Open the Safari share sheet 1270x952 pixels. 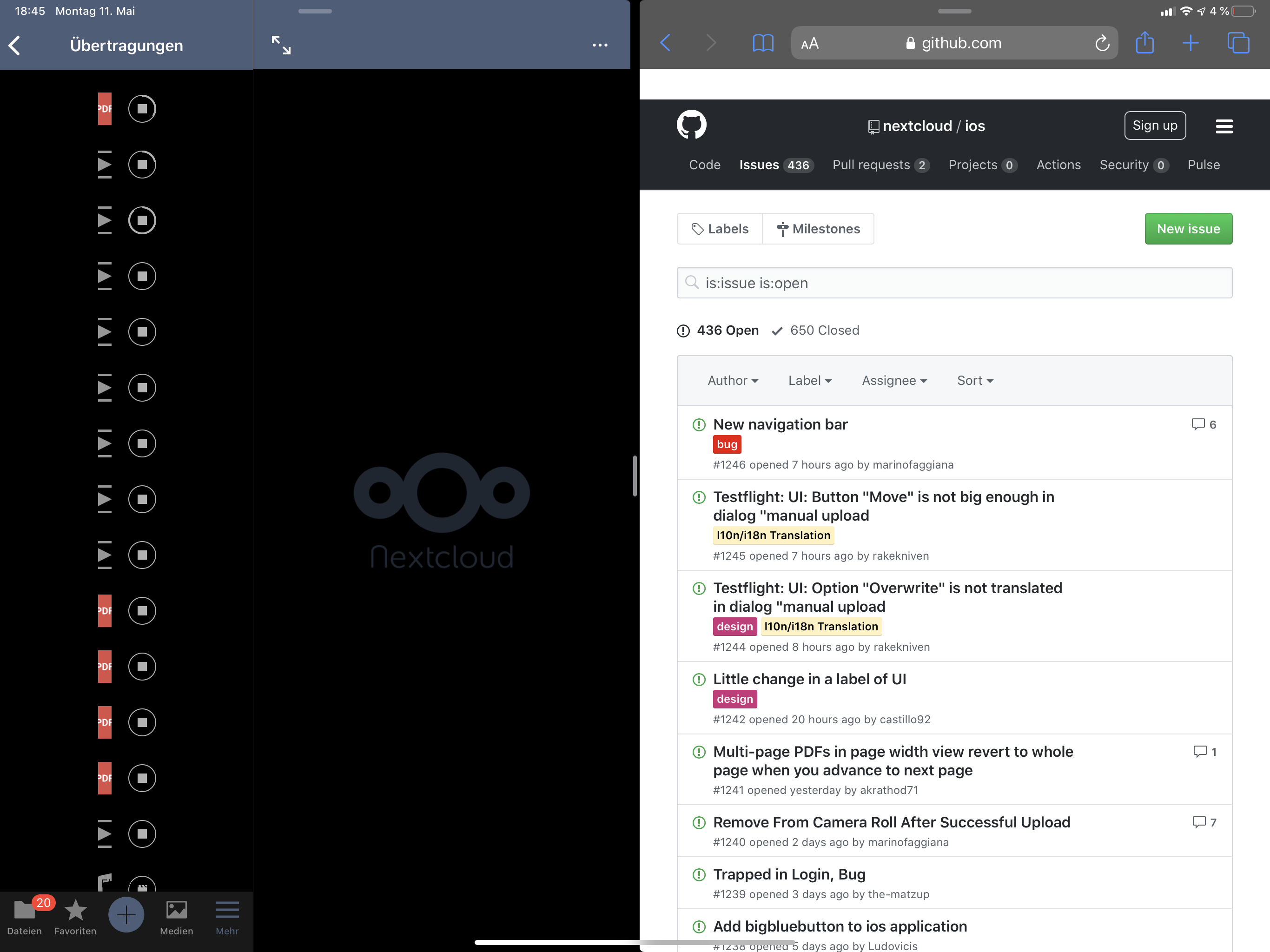1145,42
